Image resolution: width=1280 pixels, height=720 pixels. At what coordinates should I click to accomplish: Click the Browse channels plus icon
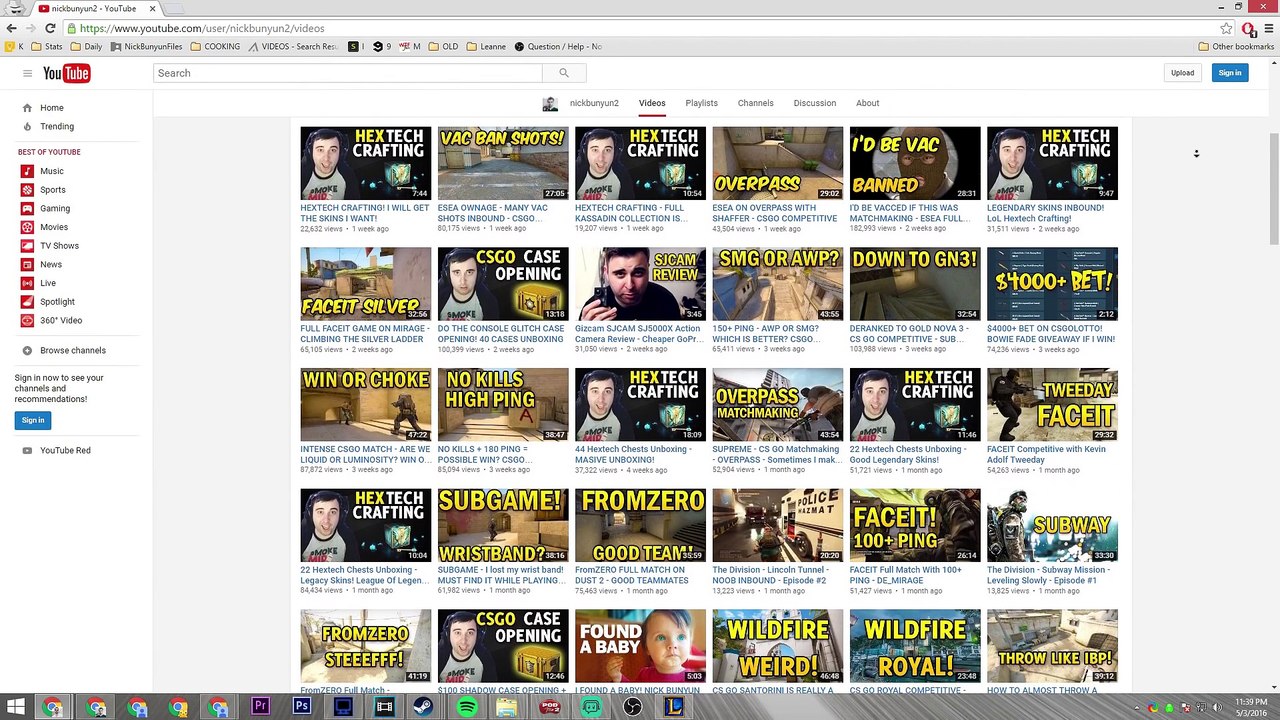pyautogui.click(x=27, y=351)
